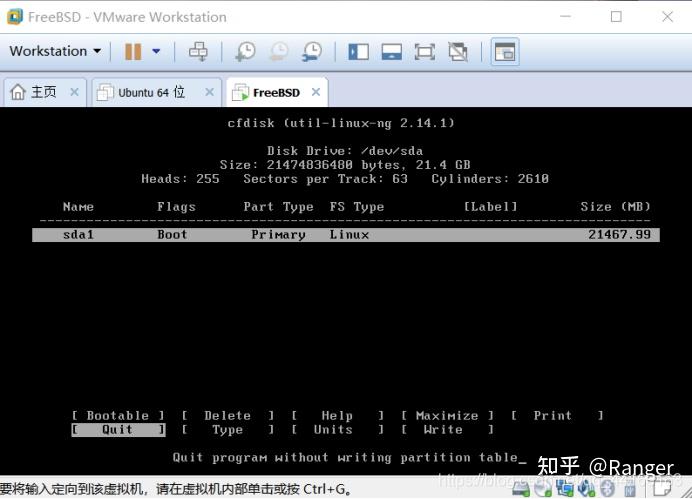Image resolution: width=692 pixels, height=499 pixels.
Task: Expand the power options arrow beside pause
Action: (156, 51)
